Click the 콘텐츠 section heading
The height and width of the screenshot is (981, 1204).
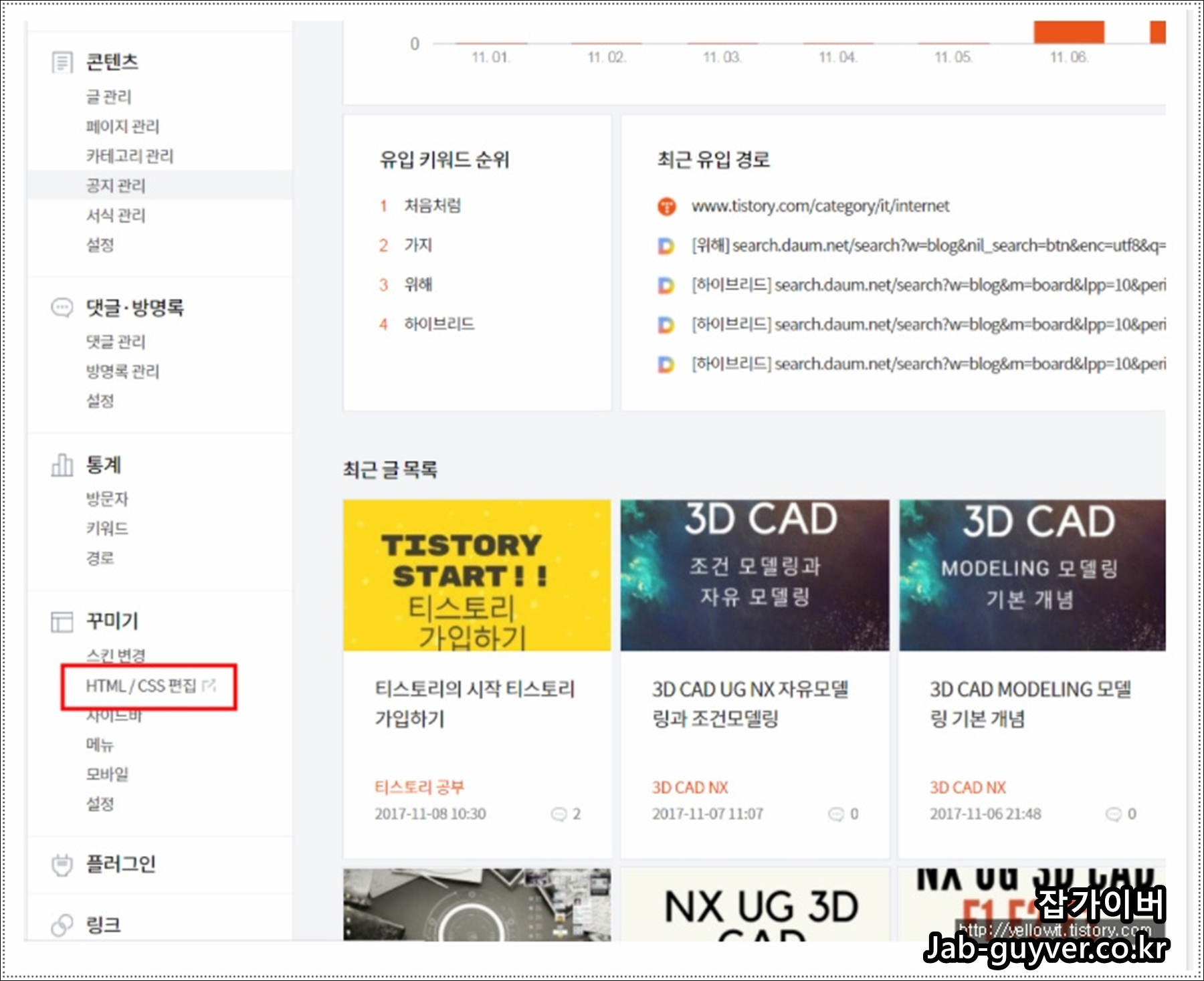tap(112, 62)
